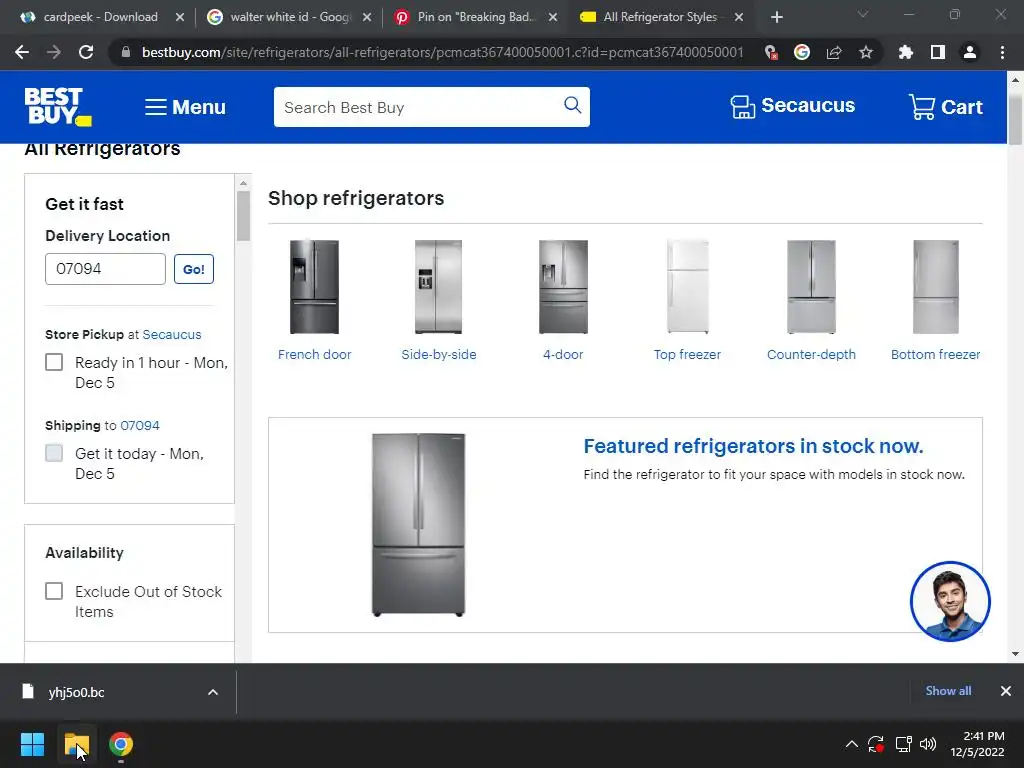The image size is (1024, 768).
Task: Open the chat assistant avatar
Action: click(x=950, y=601)
